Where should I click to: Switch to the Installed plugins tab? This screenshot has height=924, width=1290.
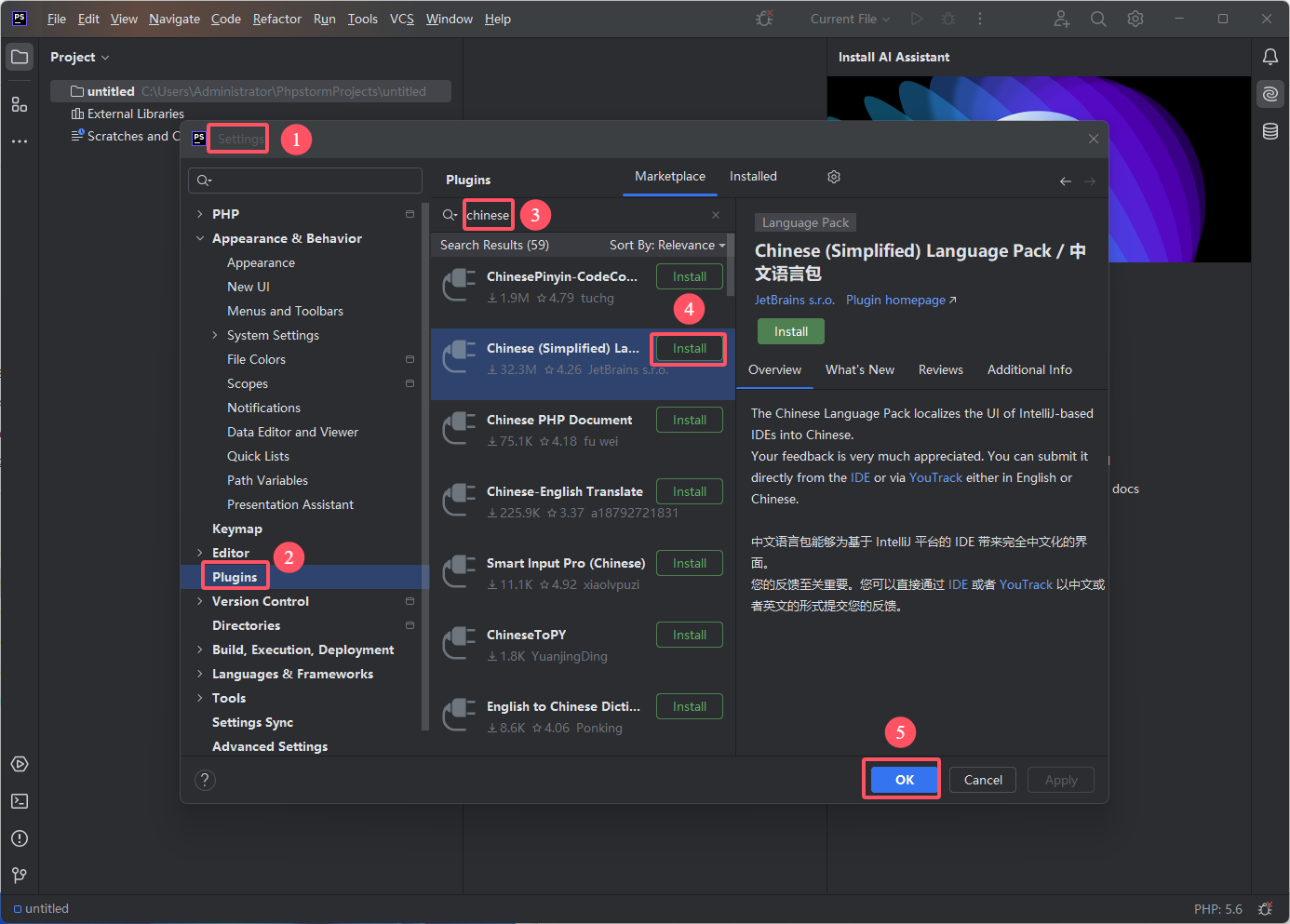(x=753, y=176)
